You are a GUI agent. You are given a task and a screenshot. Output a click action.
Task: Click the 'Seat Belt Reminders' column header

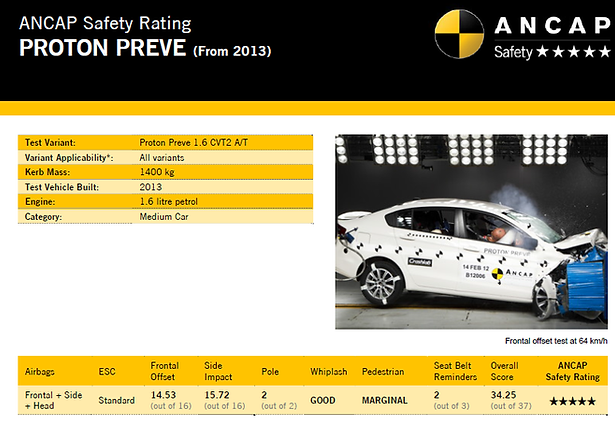(x=455, y=371)
